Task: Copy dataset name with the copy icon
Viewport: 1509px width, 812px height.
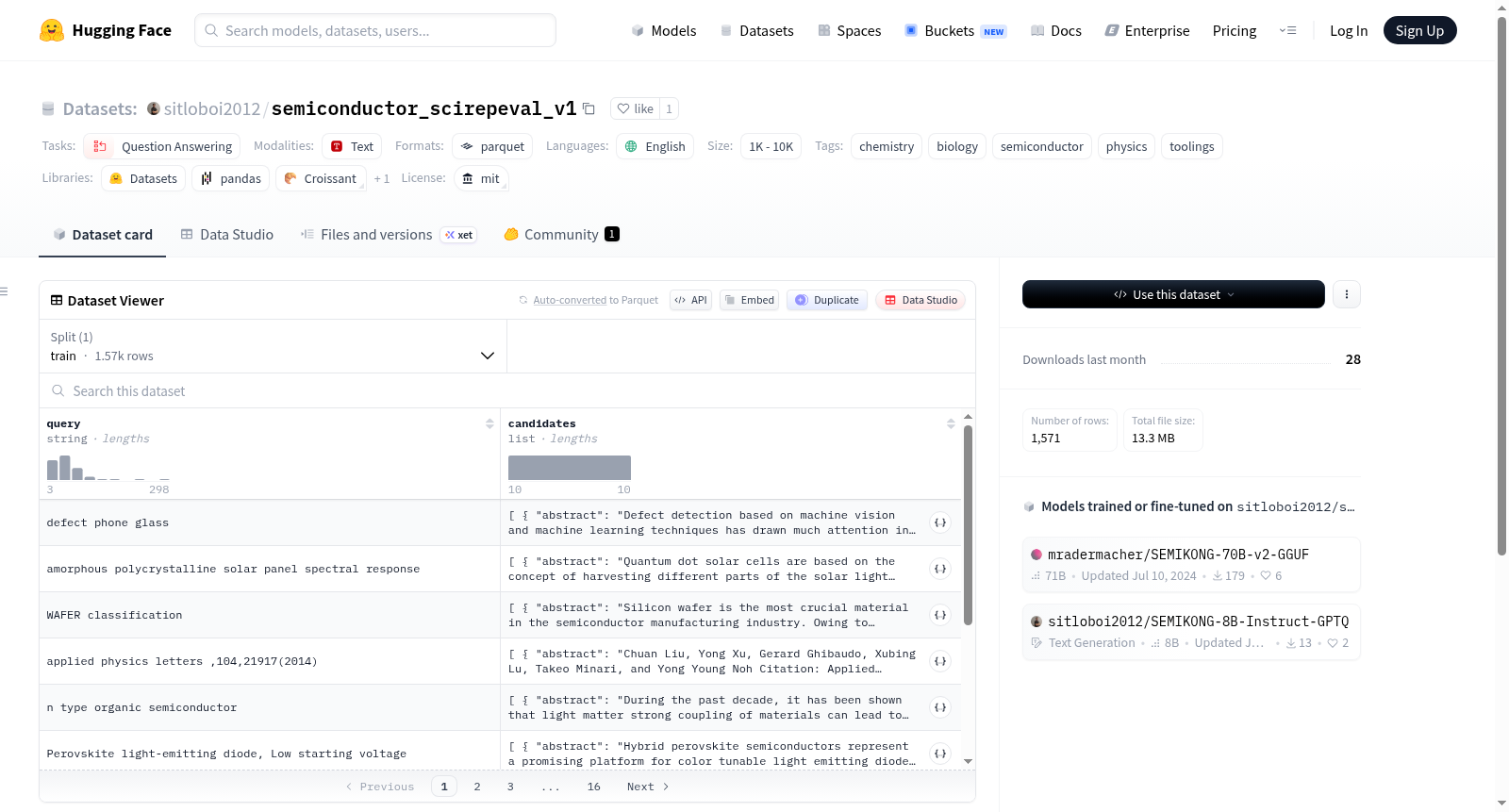Action: 589,108
